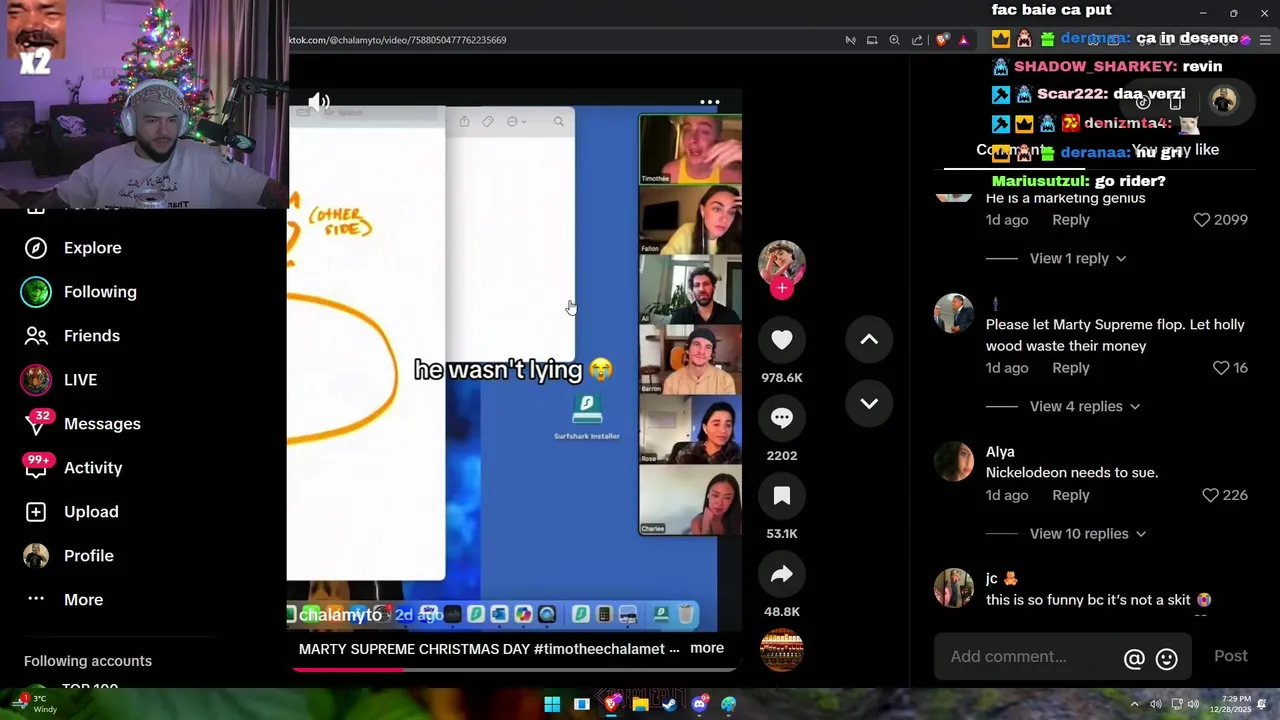Show hidden system tray icons

1134,704
